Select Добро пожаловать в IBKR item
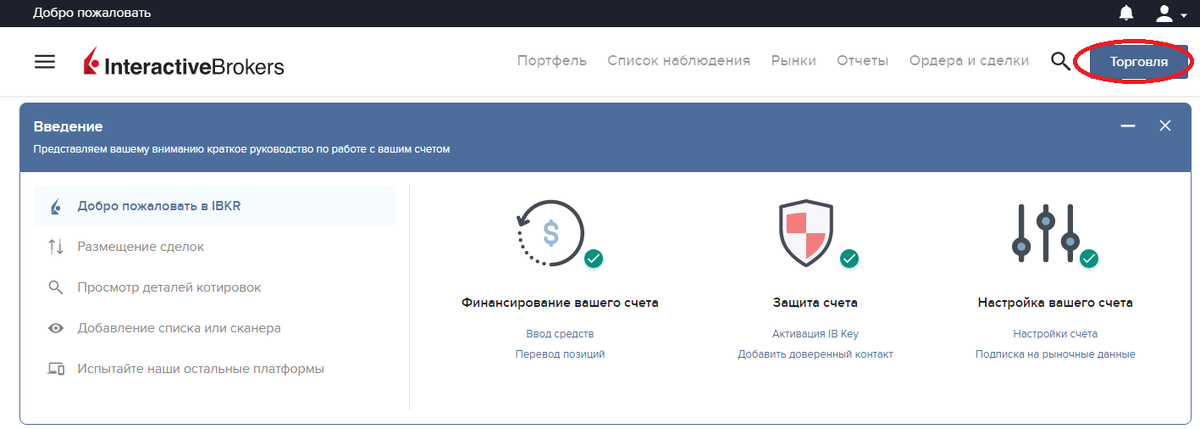 (214, 206)
